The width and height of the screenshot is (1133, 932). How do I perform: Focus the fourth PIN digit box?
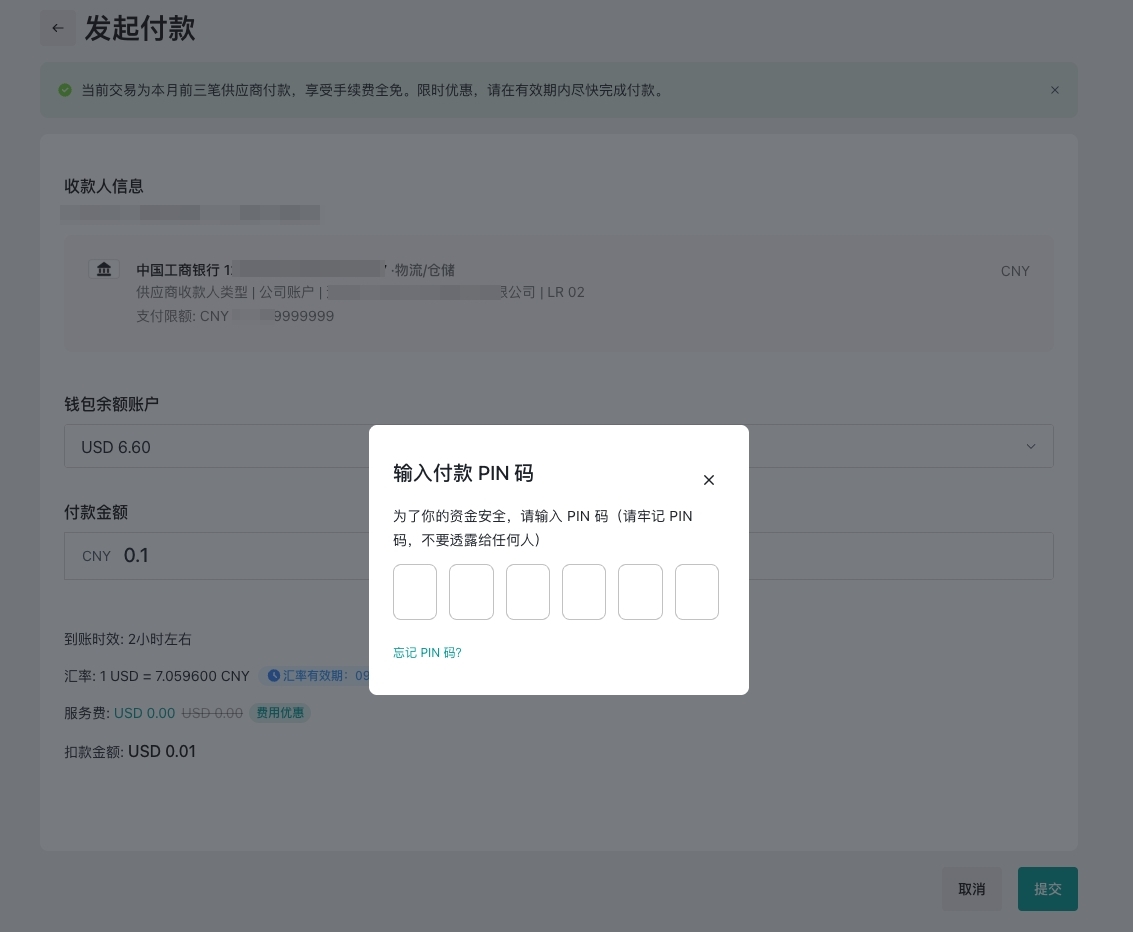pyautogui.click(x=584, y=592)
